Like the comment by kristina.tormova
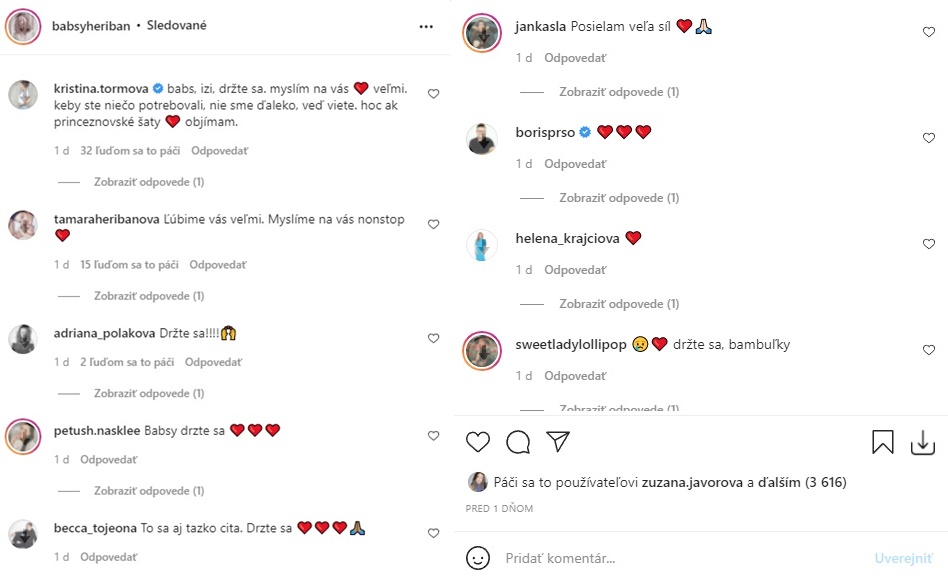The image size is (948, 581). click(x=433, y=94)
